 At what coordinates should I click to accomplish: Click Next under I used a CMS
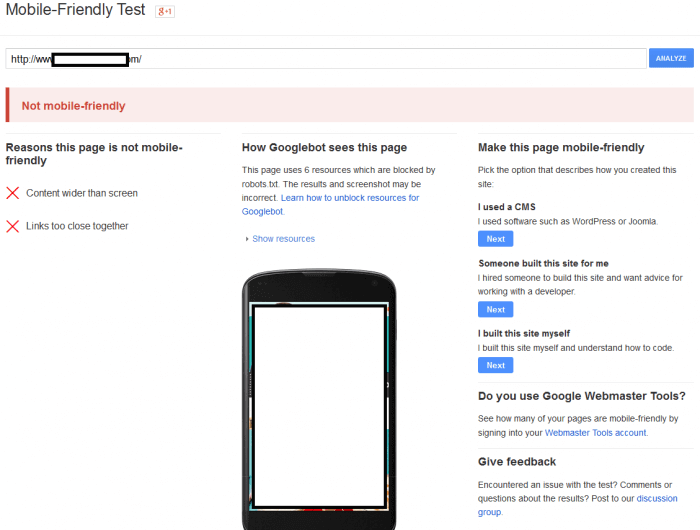tap(495, 239)
